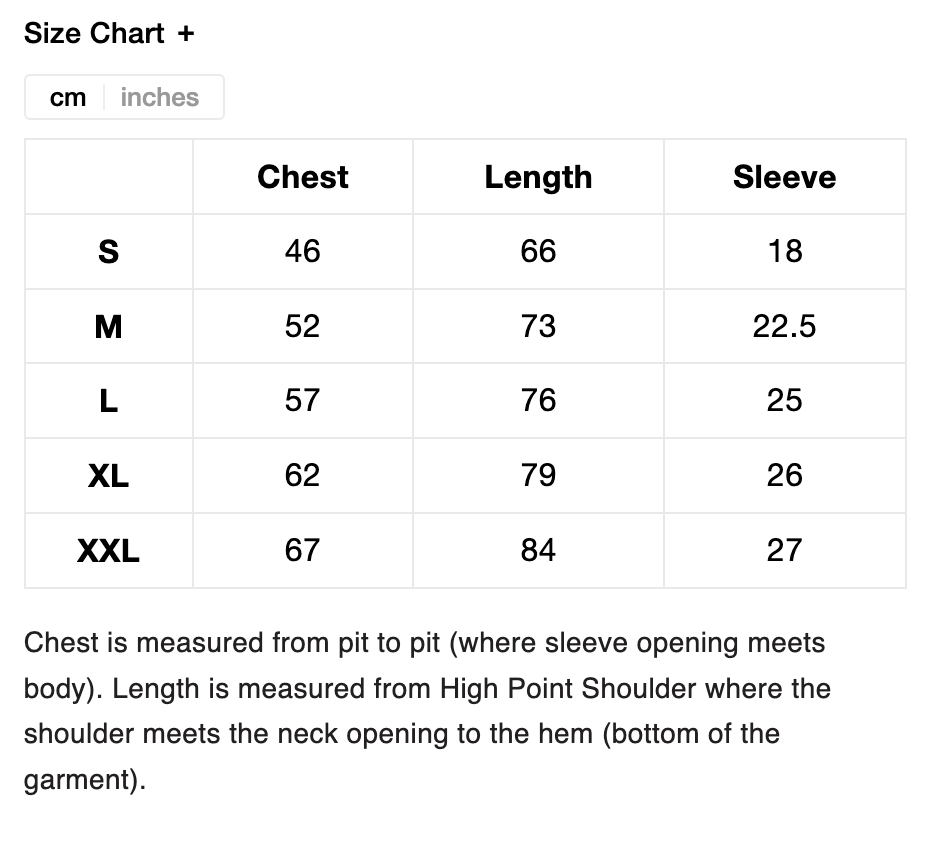Click the Length column header
Image resolution: width=950 pixels, height=858 pixels.
[x=538, y=177]
